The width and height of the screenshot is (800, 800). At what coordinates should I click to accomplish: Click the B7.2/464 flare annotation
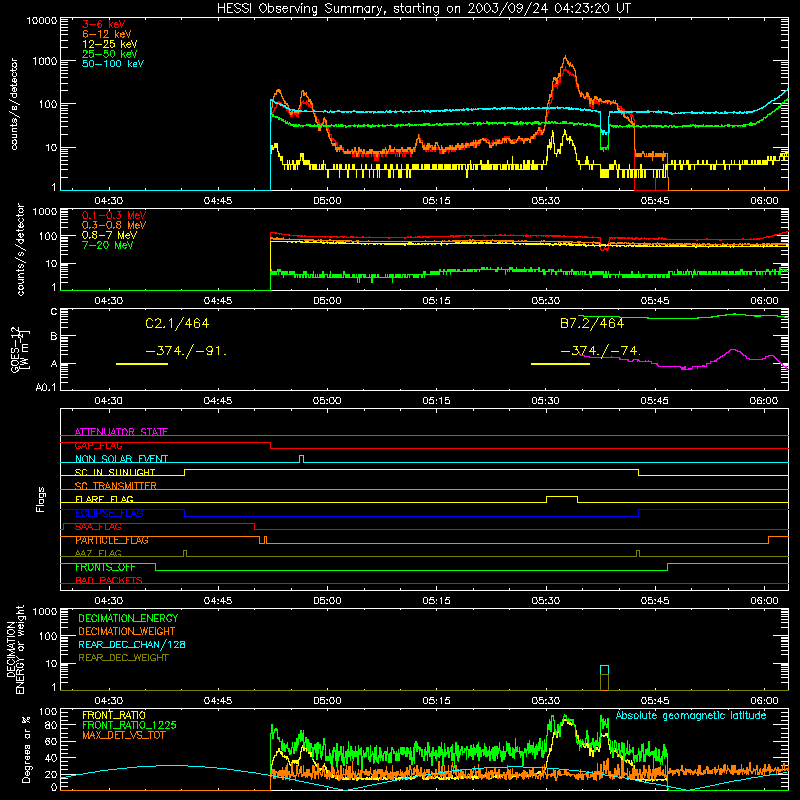click(x=592, y=323)
